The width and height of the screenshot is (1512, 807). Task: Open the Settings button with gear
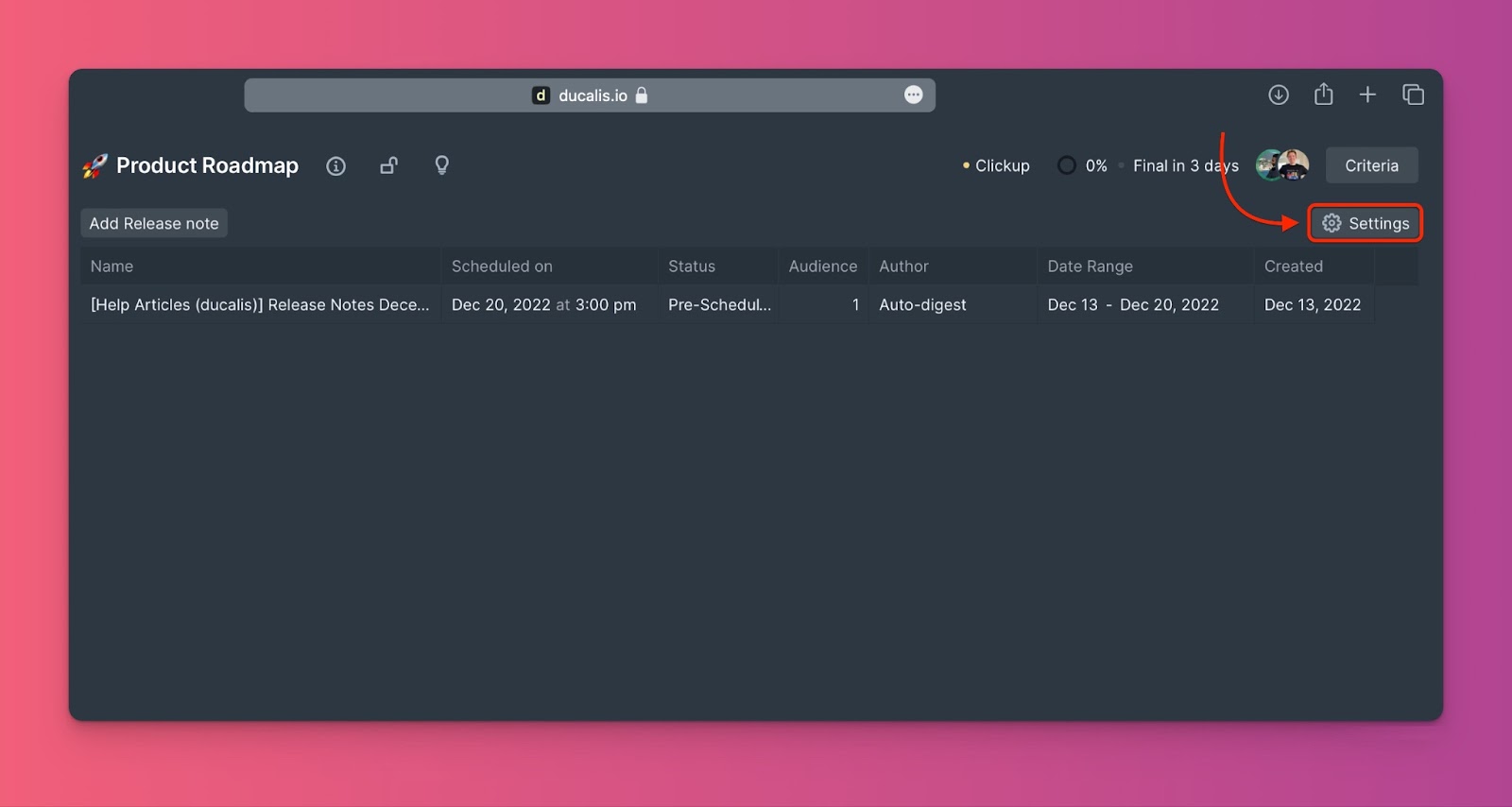coord(1366,223)
